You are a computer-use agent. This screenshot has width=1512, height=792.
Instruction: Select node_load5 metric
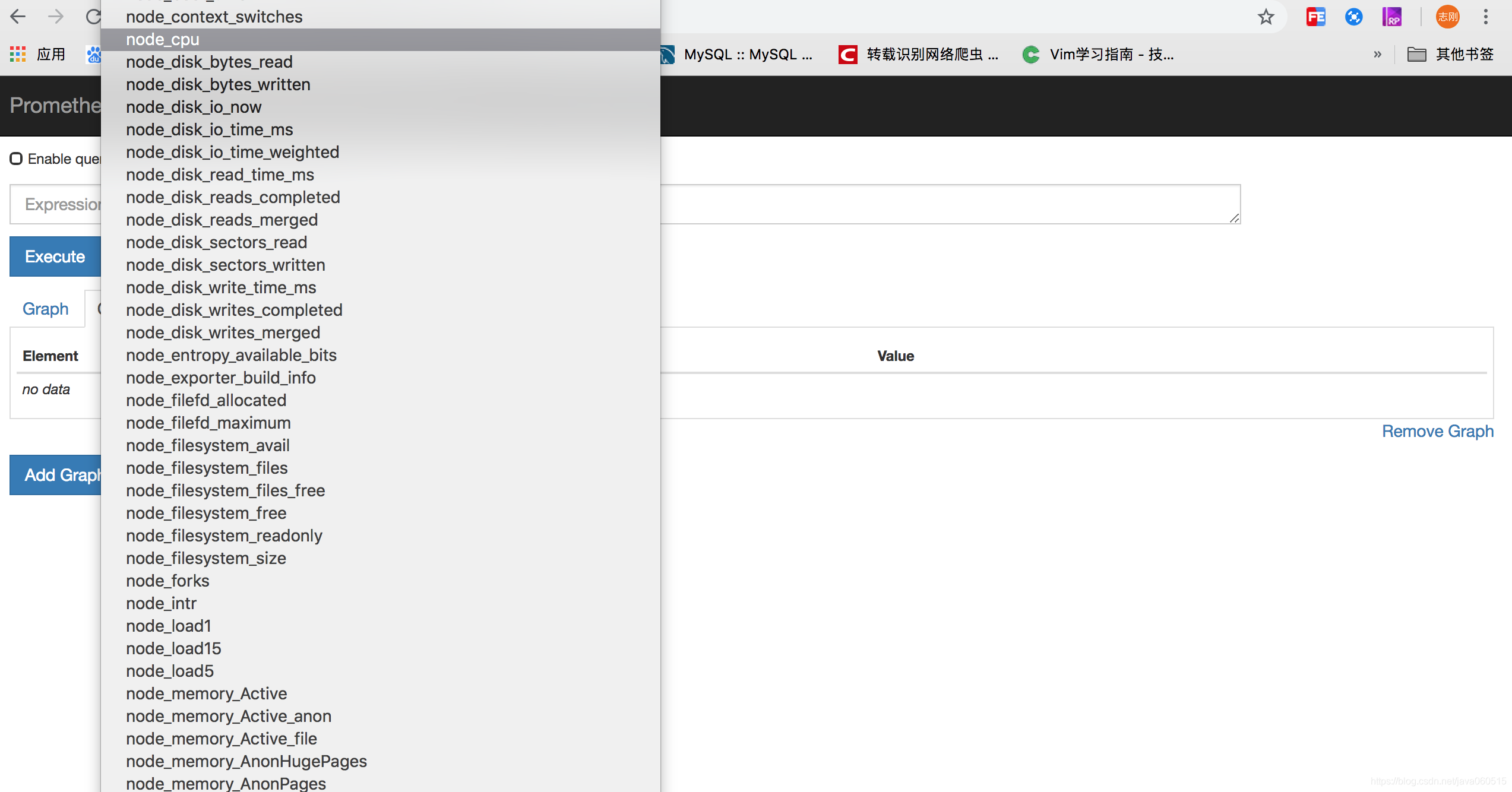(381, 671)
